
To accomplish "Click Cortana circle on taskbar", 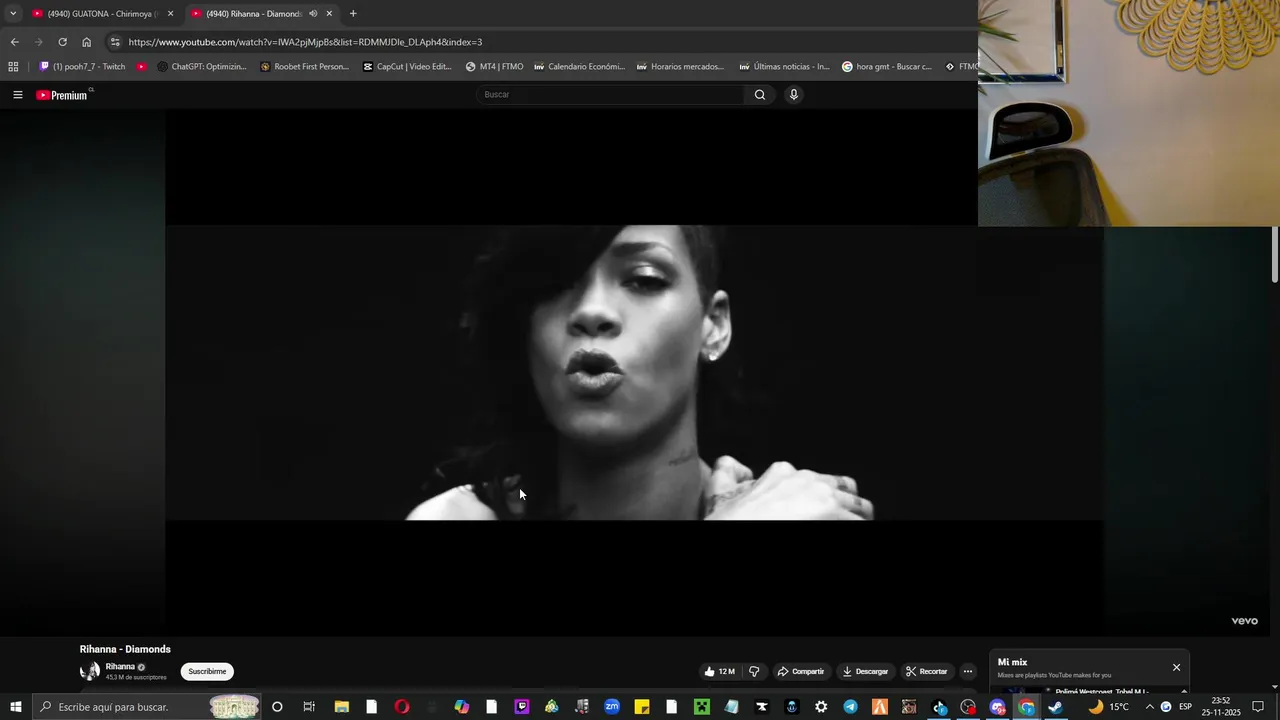I will click(277, 707).
